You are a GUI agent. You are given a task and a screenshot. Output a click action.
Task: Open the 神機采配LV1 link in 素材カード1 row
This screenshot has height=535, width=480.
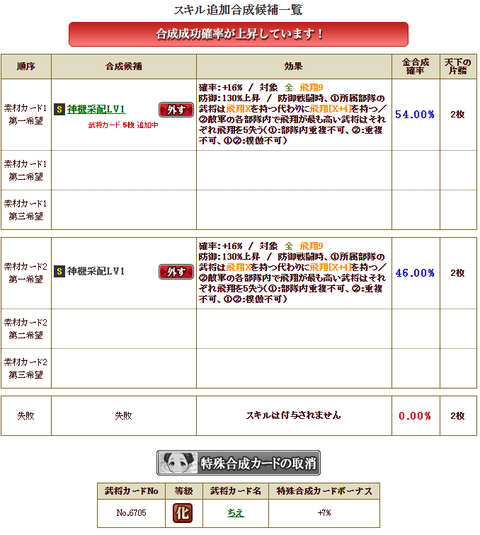(x=96, y=109)
